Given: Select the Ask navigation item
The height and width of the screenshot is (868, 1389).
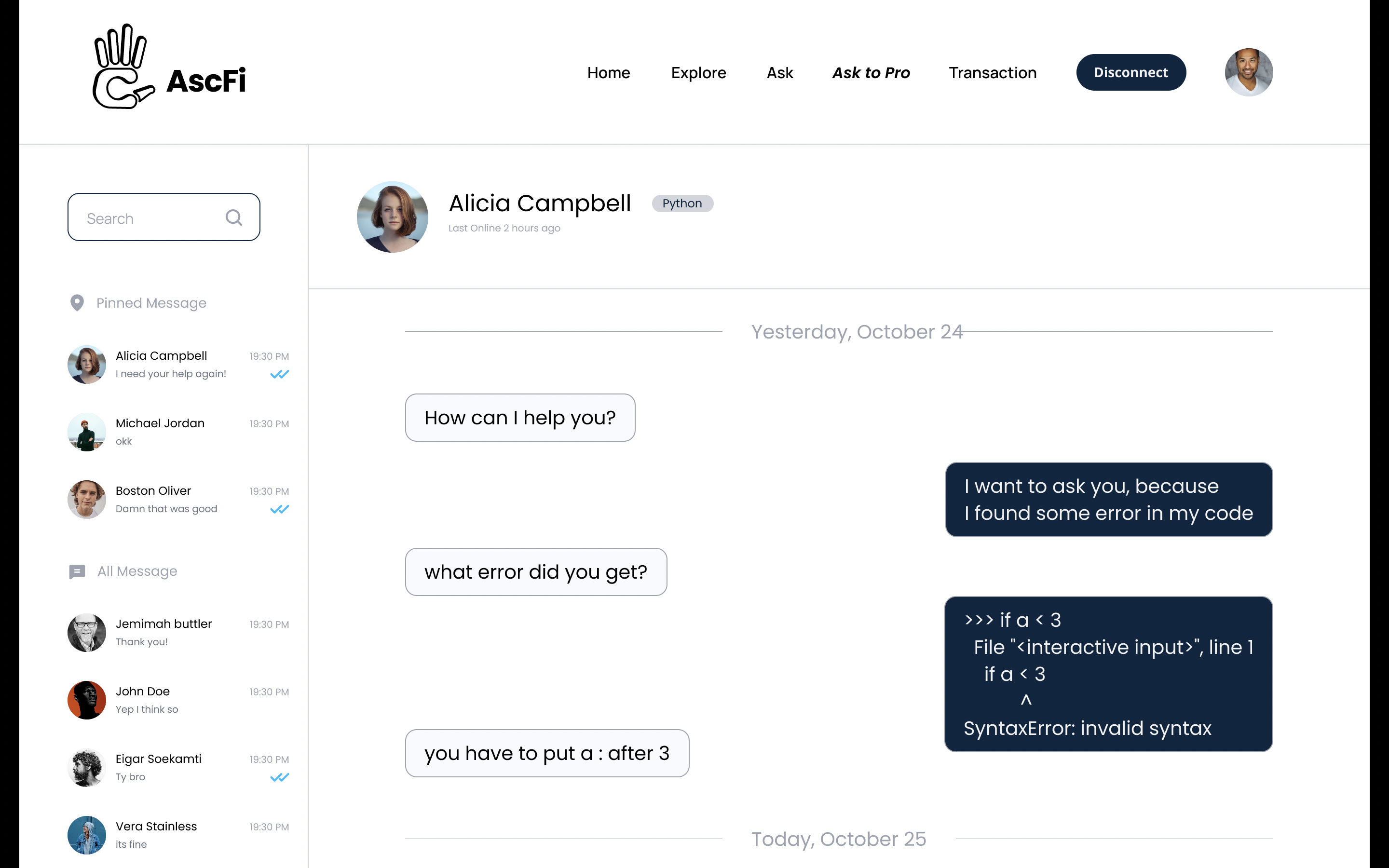Looking at the screenshot, I should point(779,73).
